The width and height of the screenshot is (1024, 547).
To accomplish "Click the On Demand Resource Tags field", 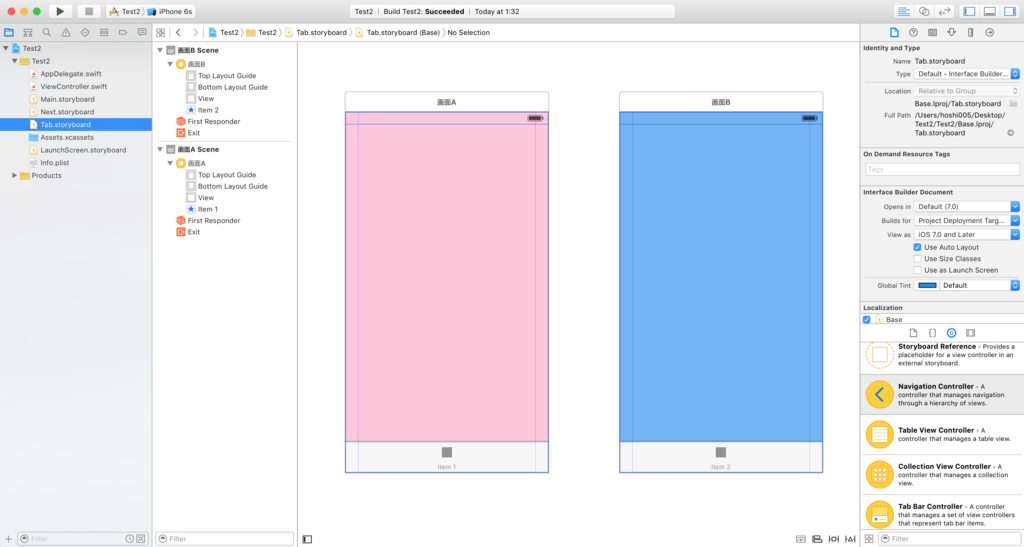I will tap(942, 169).
